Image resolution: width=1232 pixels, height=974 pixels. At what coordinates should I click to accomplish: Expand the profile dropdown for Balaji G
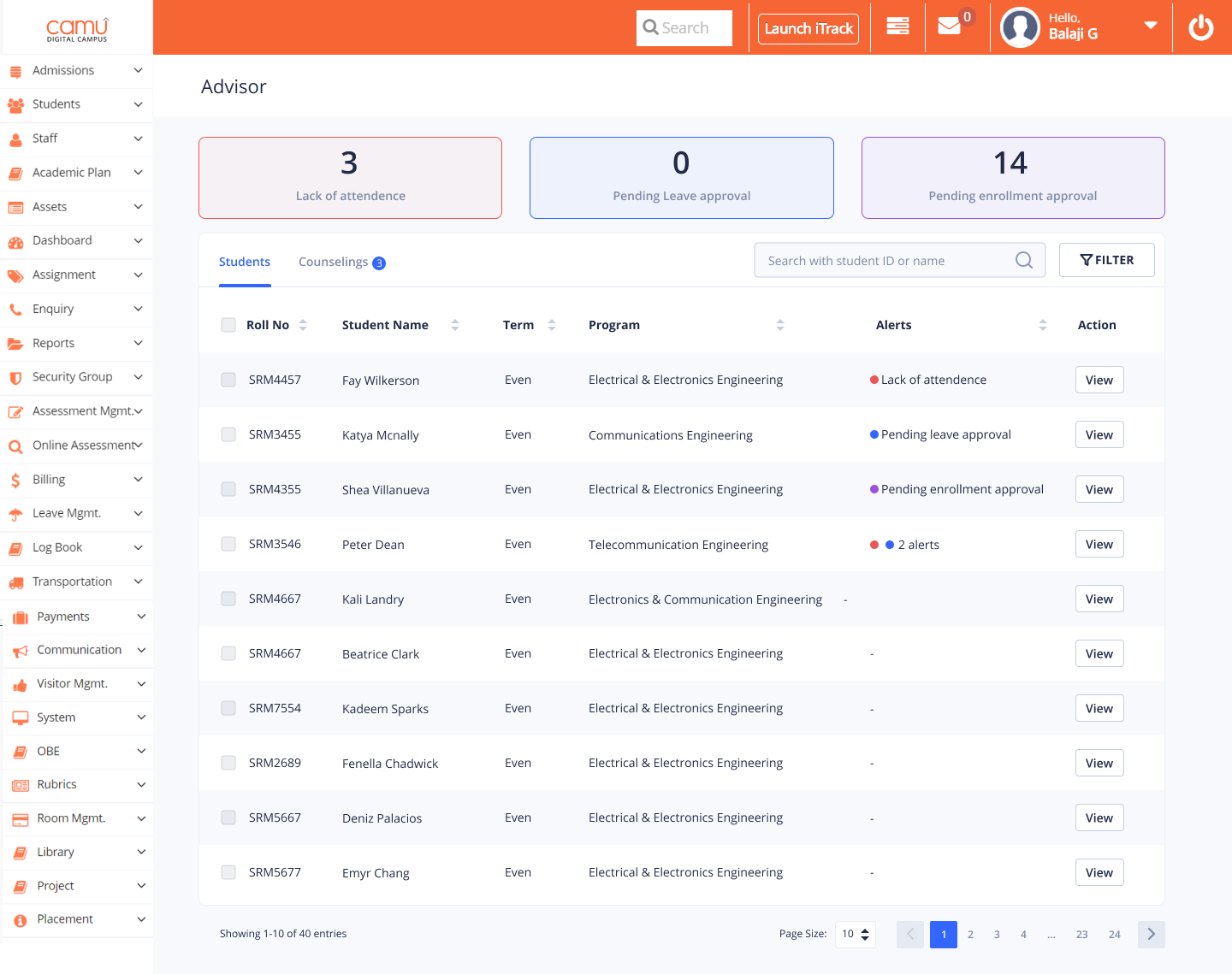tap(1150, 27)
